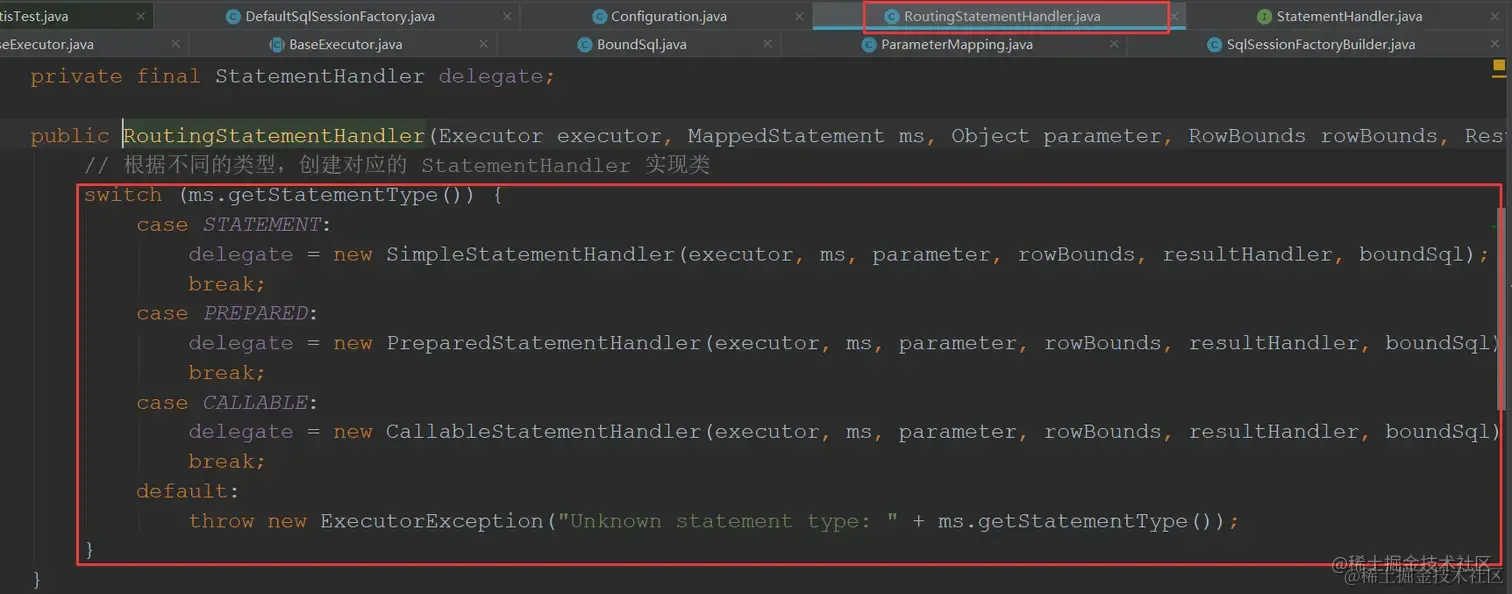Click the class icon on BoundSql.java tab
The width and height of the screenshot is (1512, 594).
click(586, 44)
